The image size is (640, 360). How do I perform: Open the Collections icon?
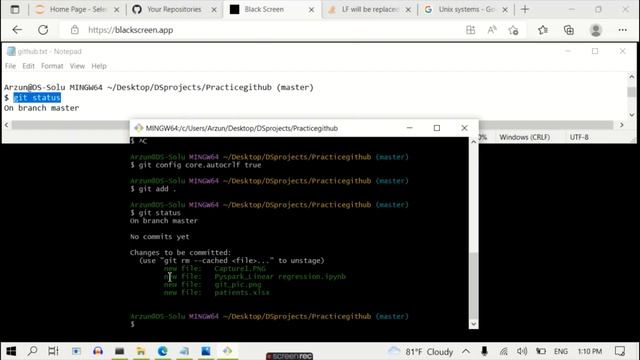coord(569,30)
